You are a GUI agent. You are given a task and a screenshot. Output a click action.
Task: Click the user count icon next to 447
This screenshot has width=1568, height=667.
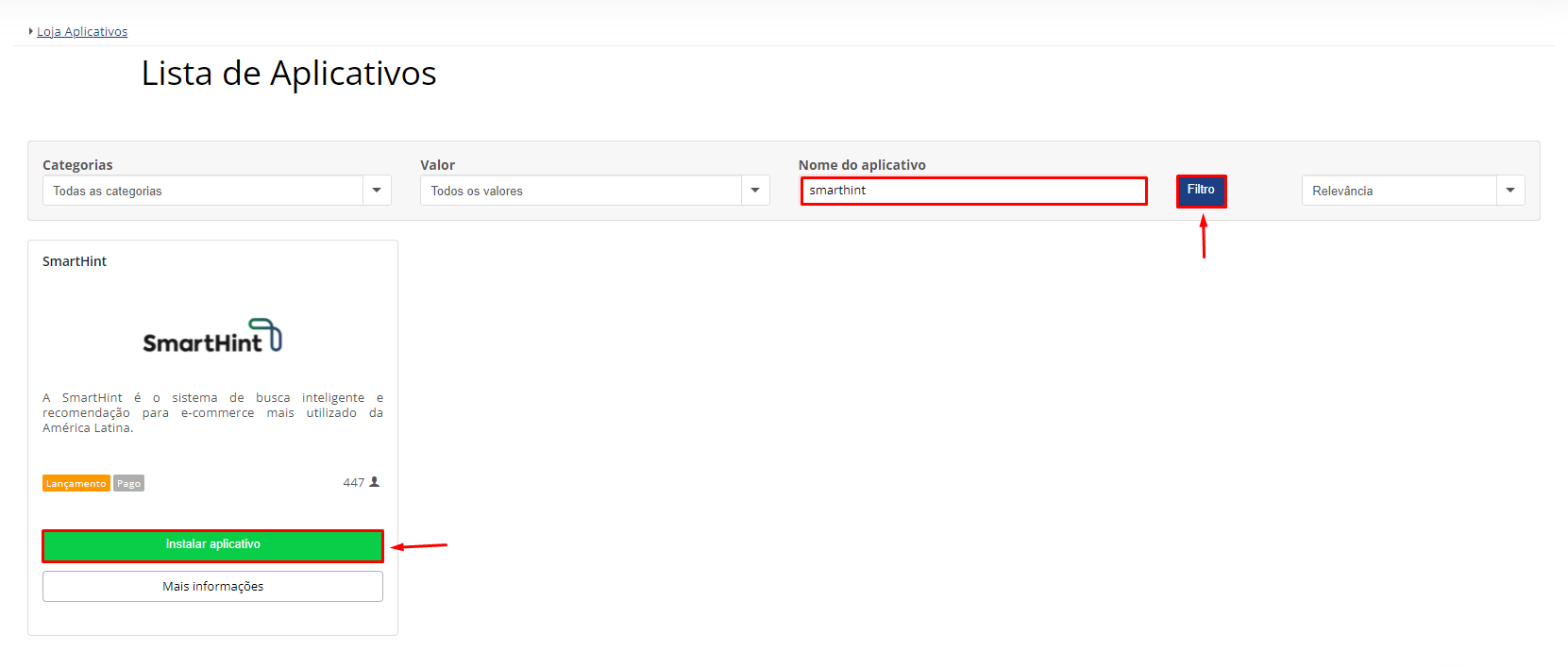[x=375, y=482]
